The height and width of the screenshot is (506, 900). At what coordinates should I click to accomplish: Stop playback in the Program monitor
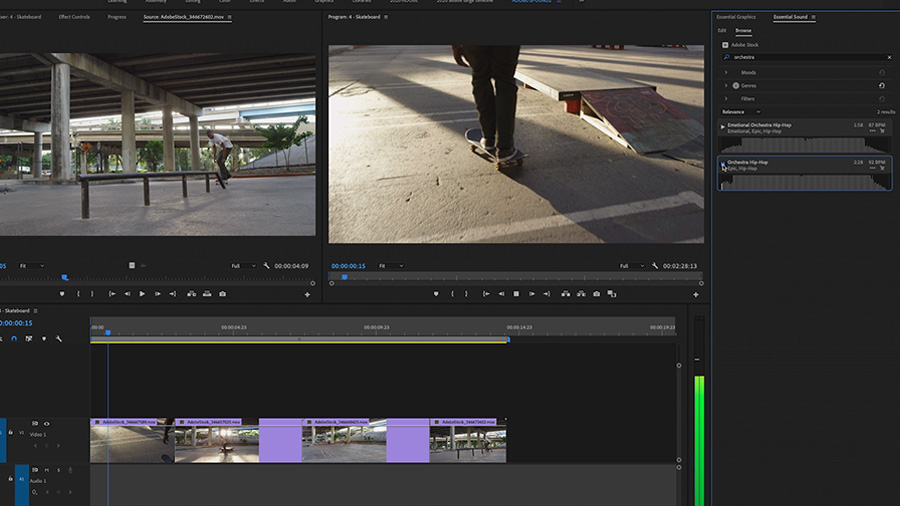coord(516,294)
